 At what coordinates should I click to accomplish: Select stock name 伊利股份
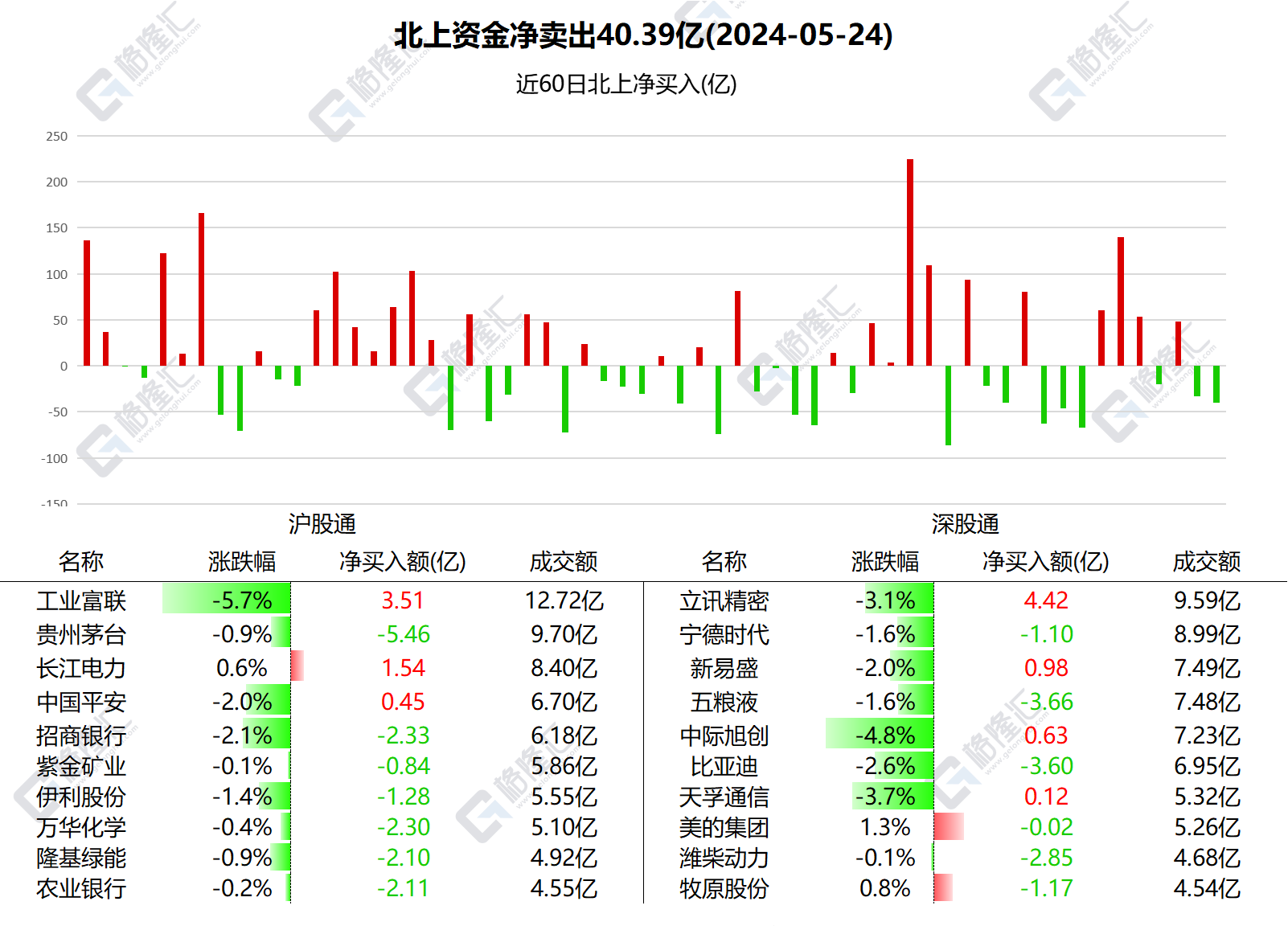tap(81, 797)
